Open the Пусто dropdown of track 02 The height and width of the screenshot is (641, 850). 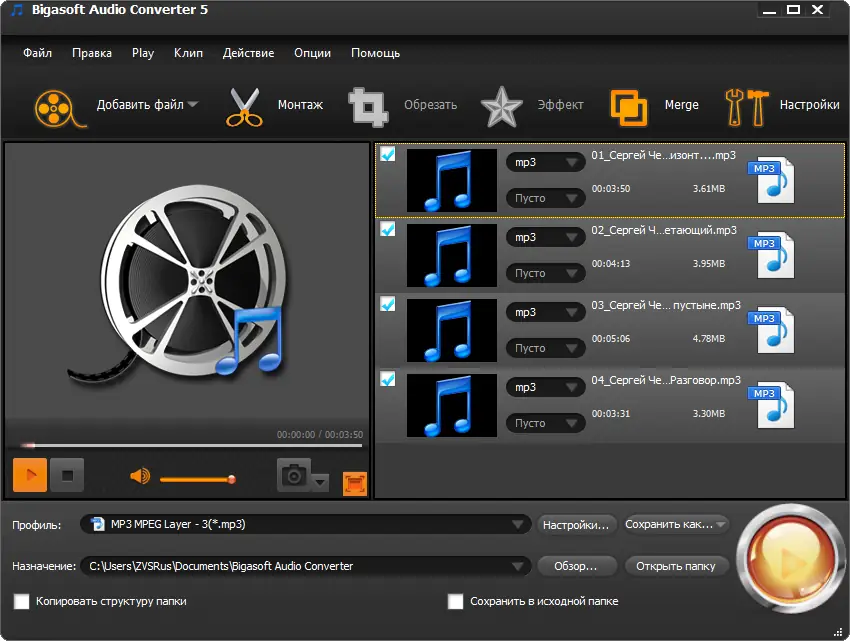(545, 273)
